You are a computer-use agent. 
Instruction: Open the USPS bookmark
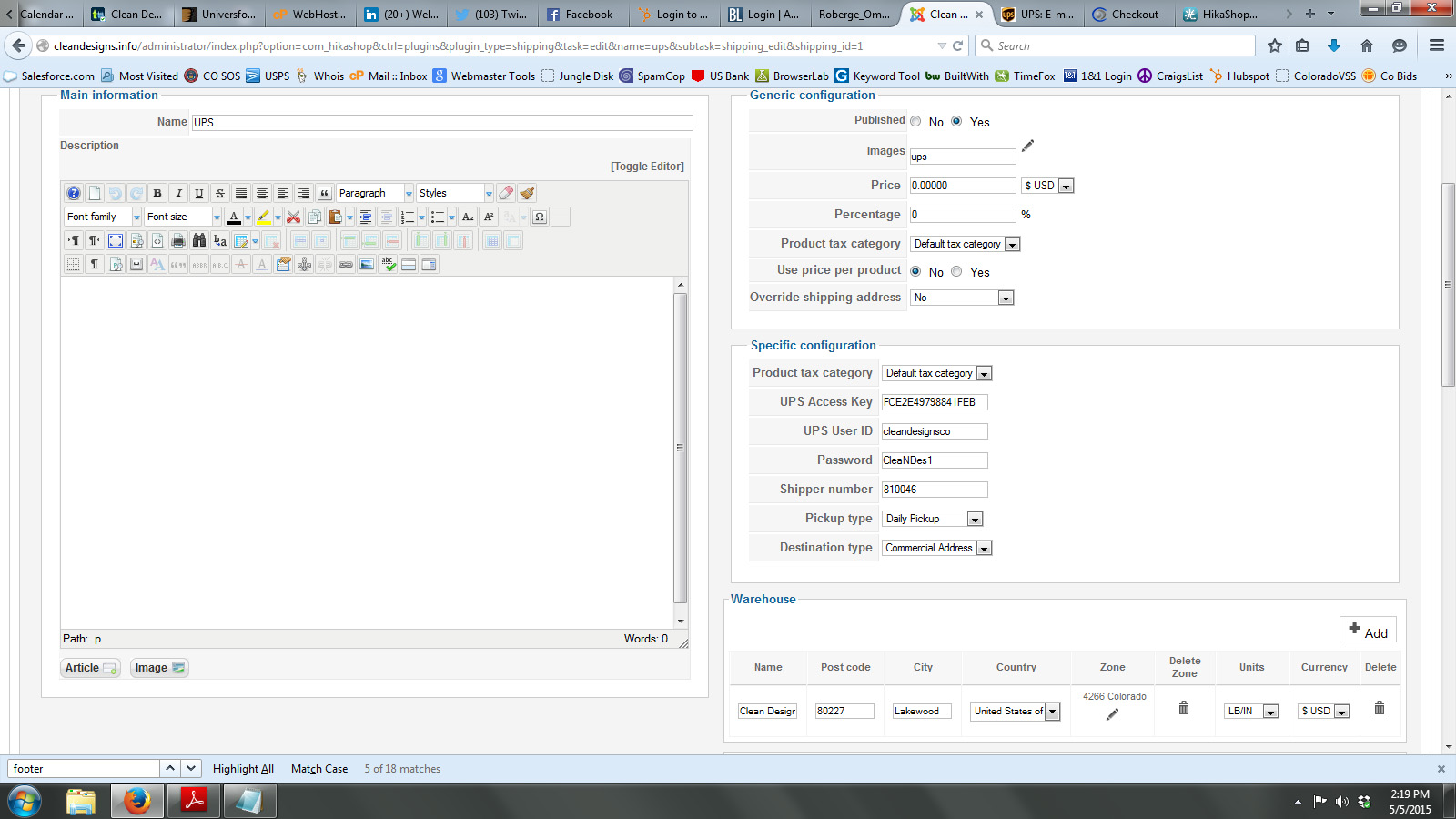pos(268,76)
